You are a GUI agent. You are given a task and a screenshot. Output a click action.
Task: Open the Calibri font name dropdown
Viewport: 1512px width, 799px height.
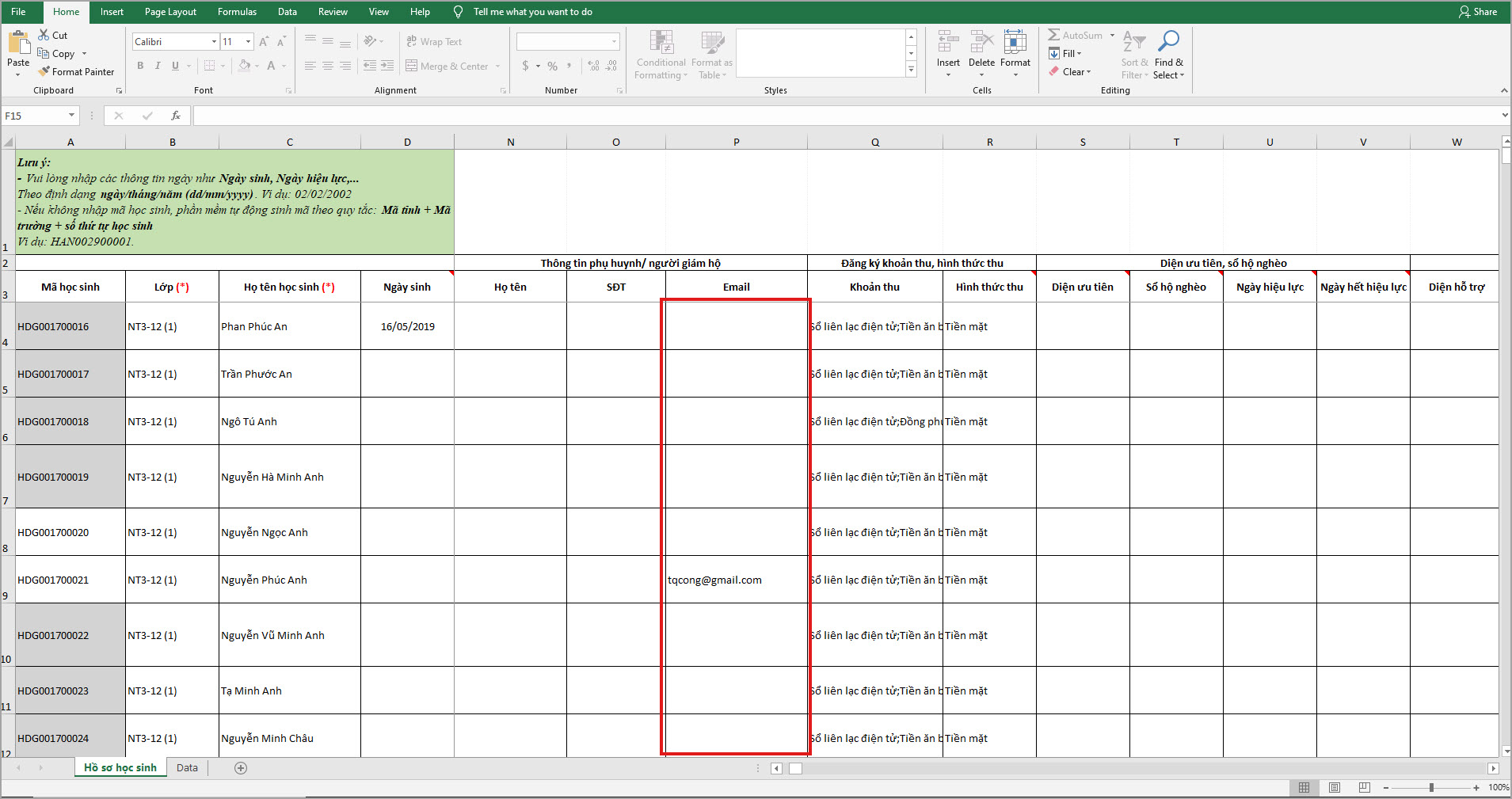(214, 41)
